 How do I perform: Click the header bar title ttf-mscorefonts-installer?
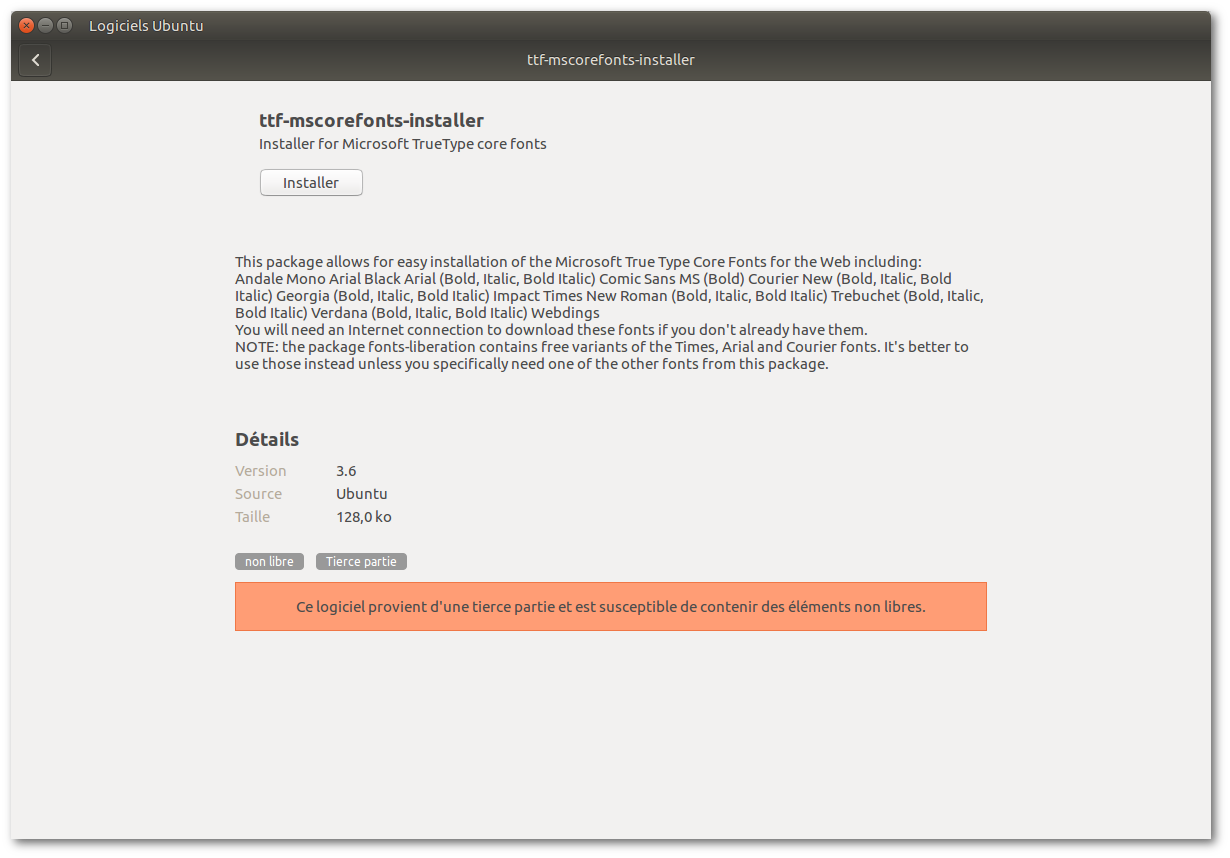tap(611, 60)
